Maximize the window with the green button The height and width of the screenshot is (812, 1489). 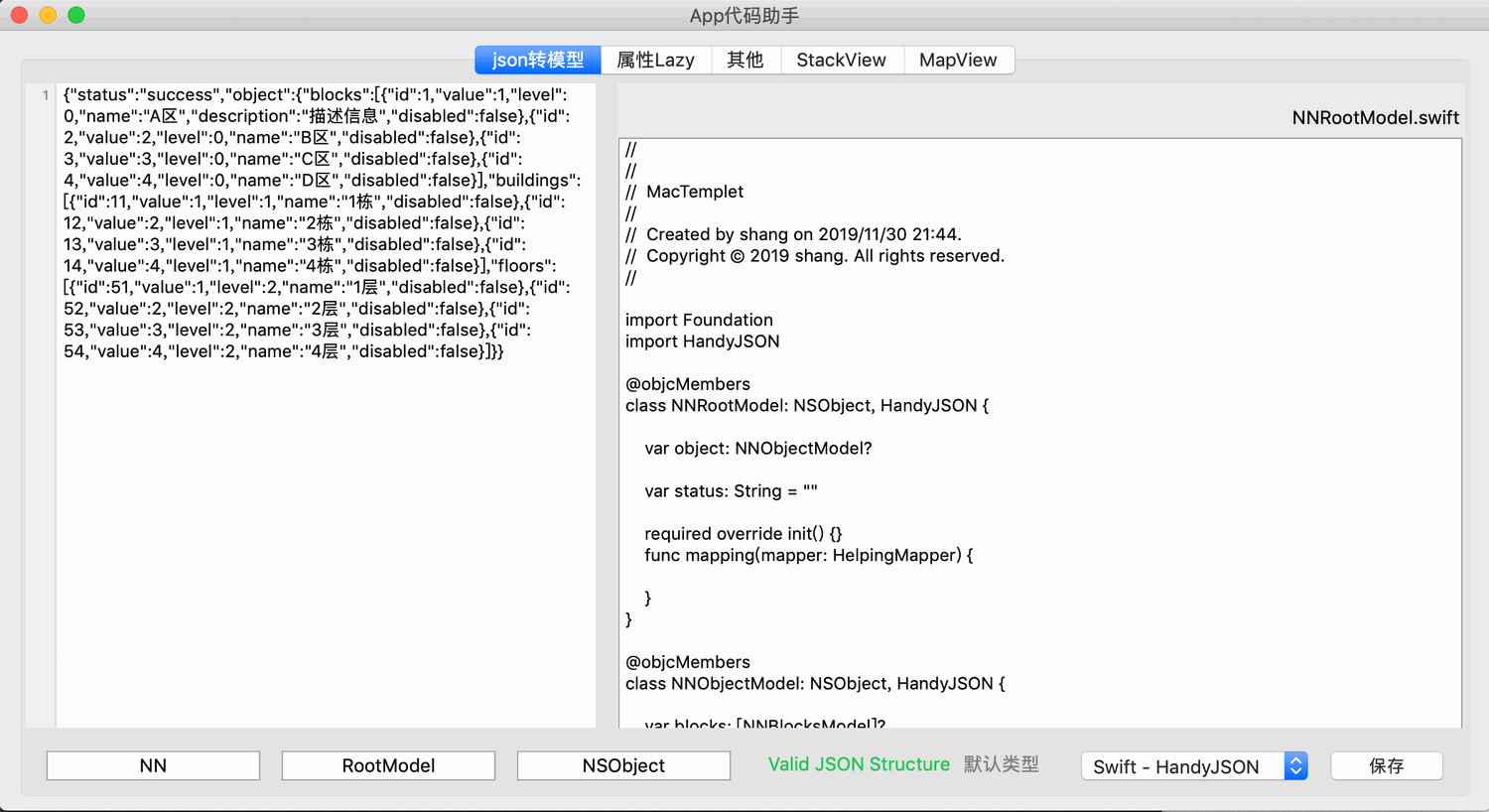[76, 15]
